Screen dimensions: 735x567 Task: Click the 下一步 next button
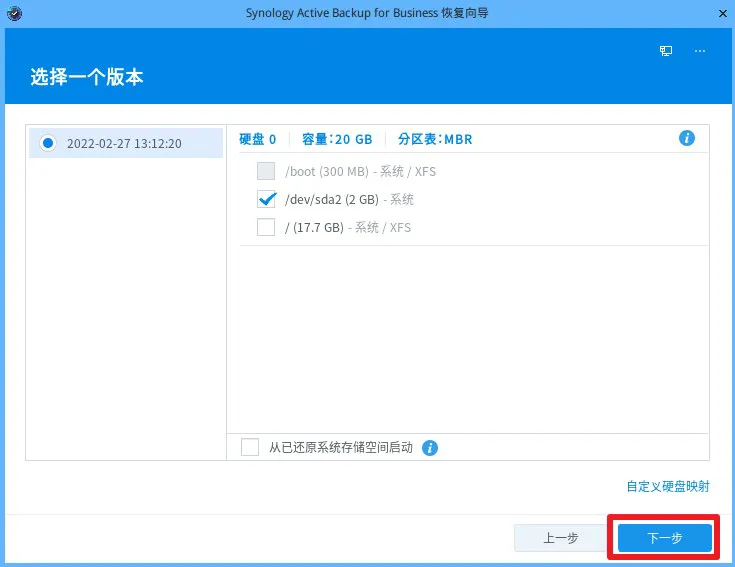pos(665,538)
